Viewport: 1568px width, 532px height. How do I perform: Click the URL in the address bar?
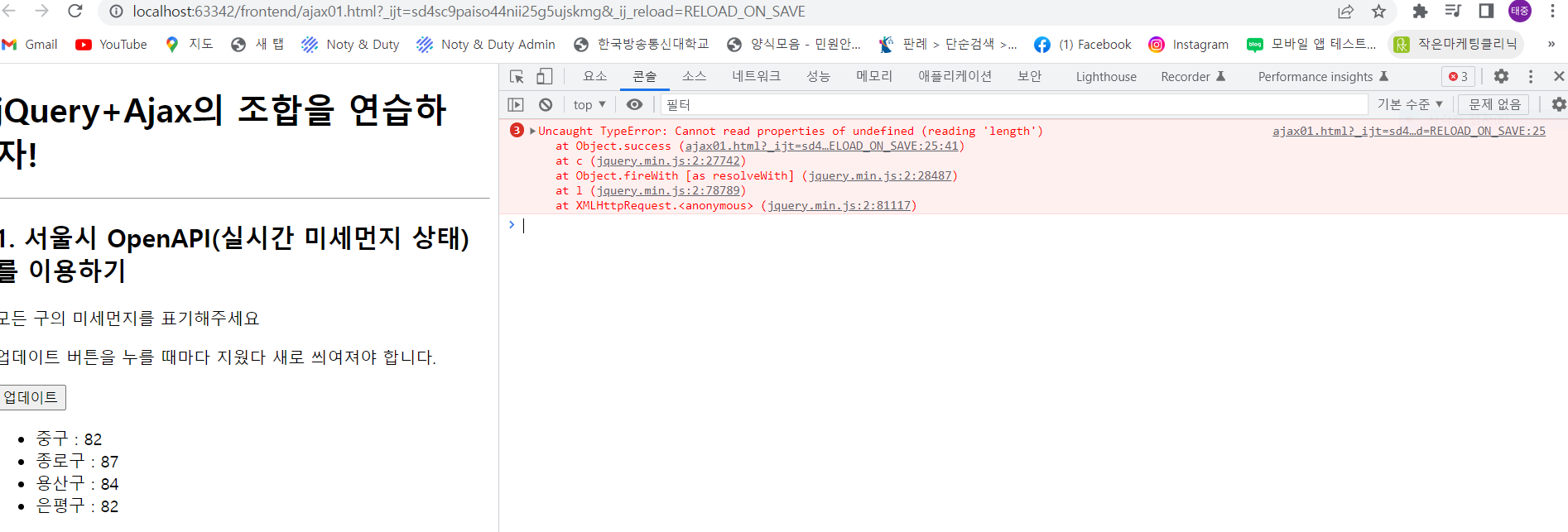pos(469,12)
